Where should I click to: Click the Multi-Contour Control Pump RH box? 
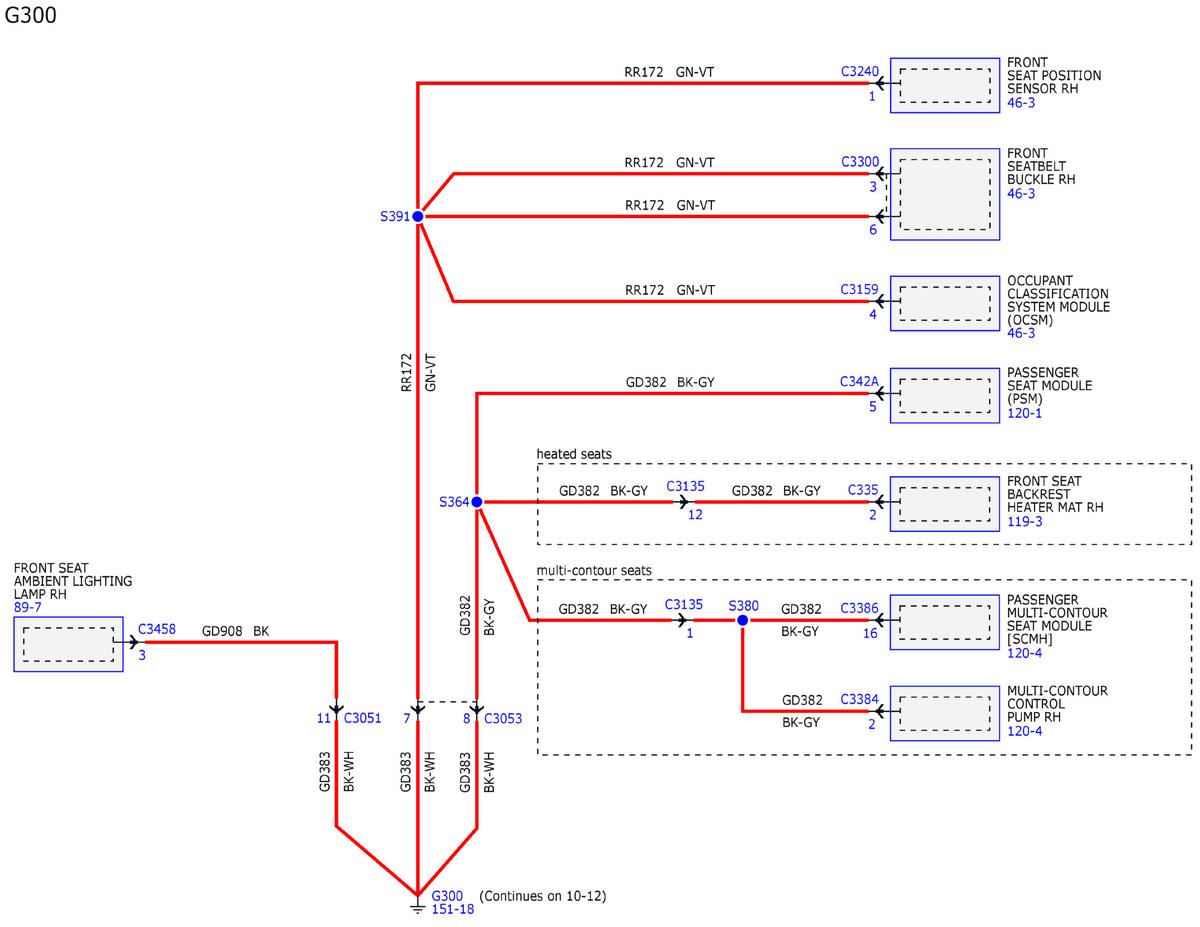pyautogui.click(x=945, y=712)
